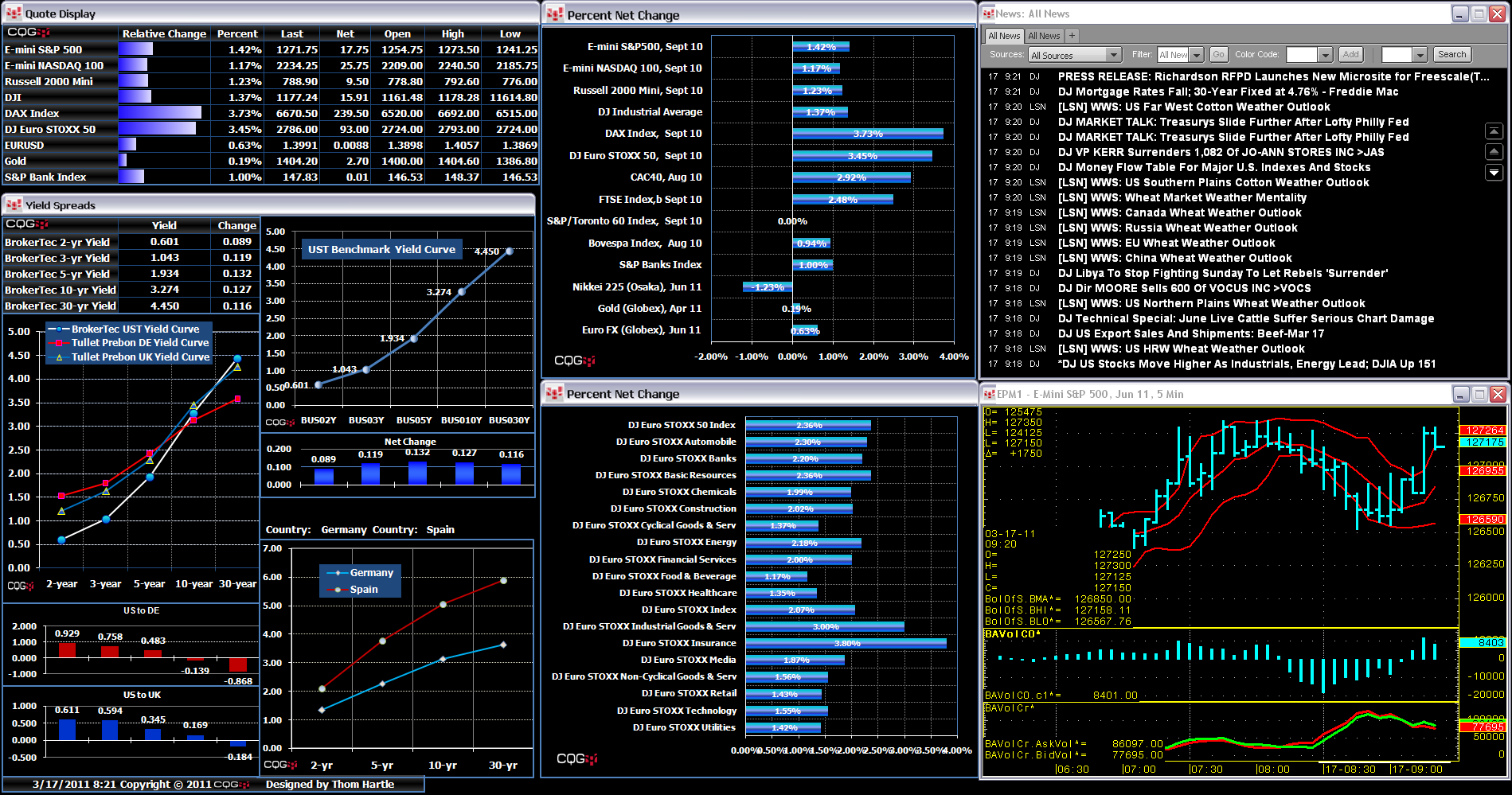This screenshot has width=1512, height=795.
Task: Open the dropdown beside the Search button
Action: pyautogui.click(x=1420, y=55)
